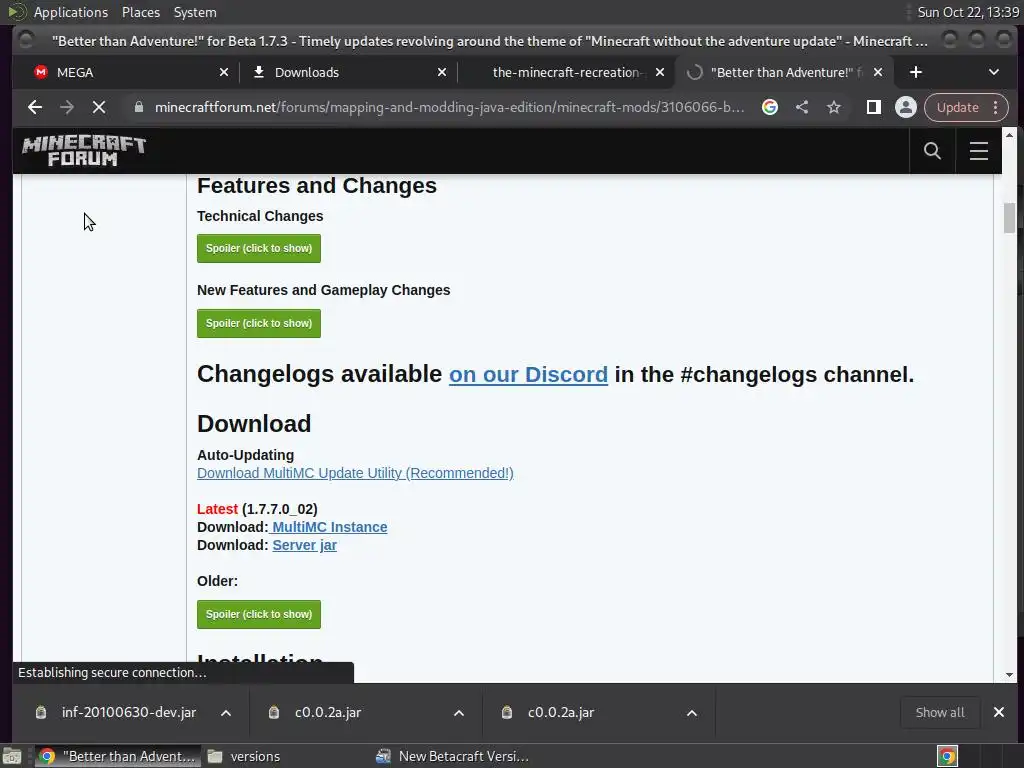Bookmark this page with the star icon

pyautogui.click(x=834, y=107)
